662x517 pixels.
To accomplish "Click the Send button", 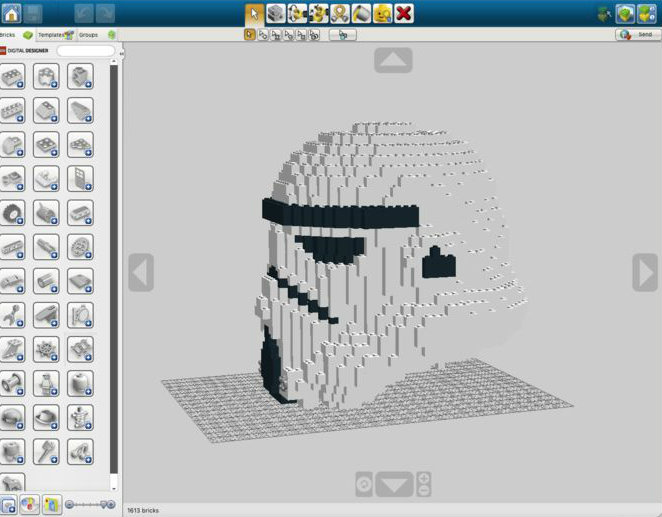I will coord(638,35).
